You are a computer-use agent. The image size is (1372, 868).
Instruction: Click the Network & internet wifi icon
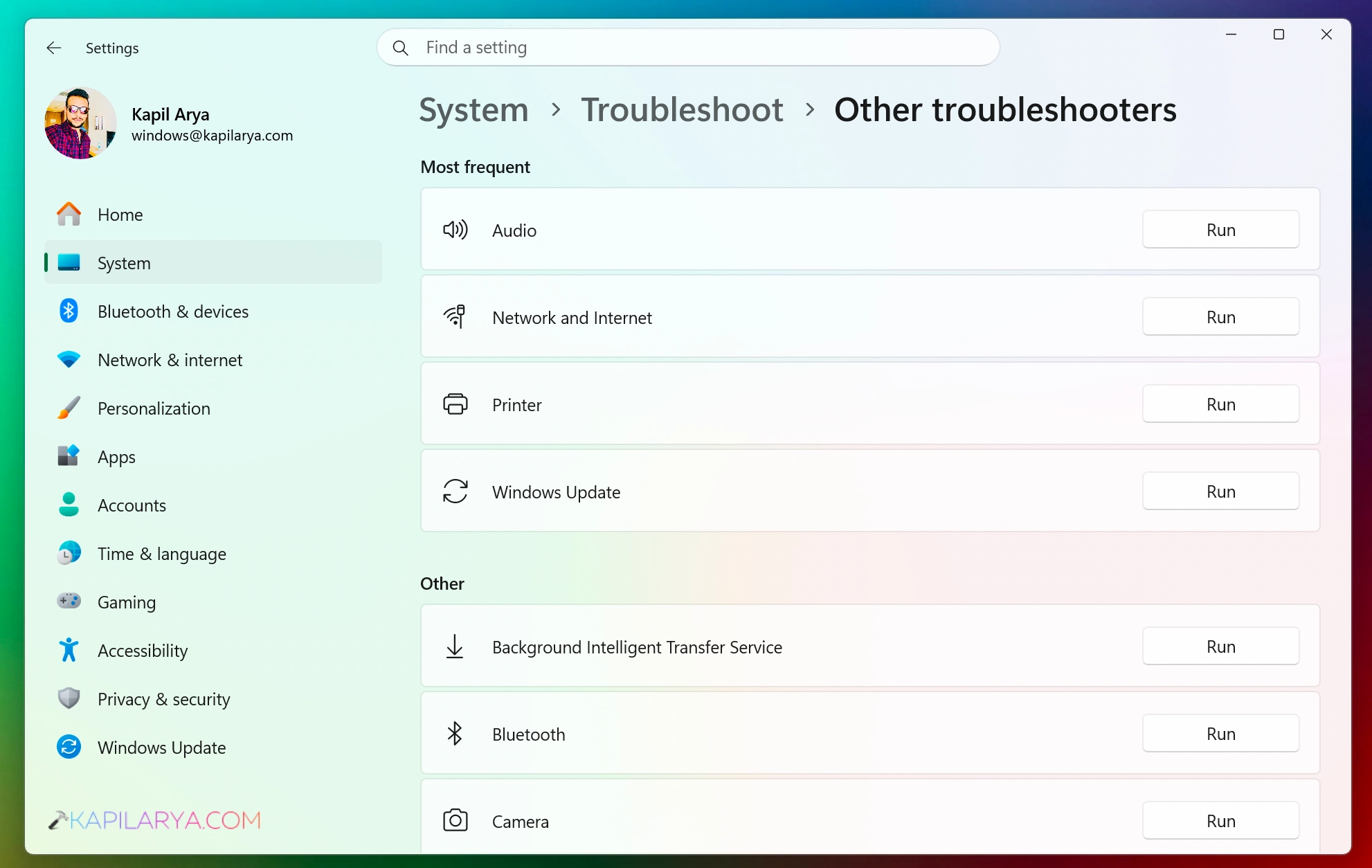point(69,360)
